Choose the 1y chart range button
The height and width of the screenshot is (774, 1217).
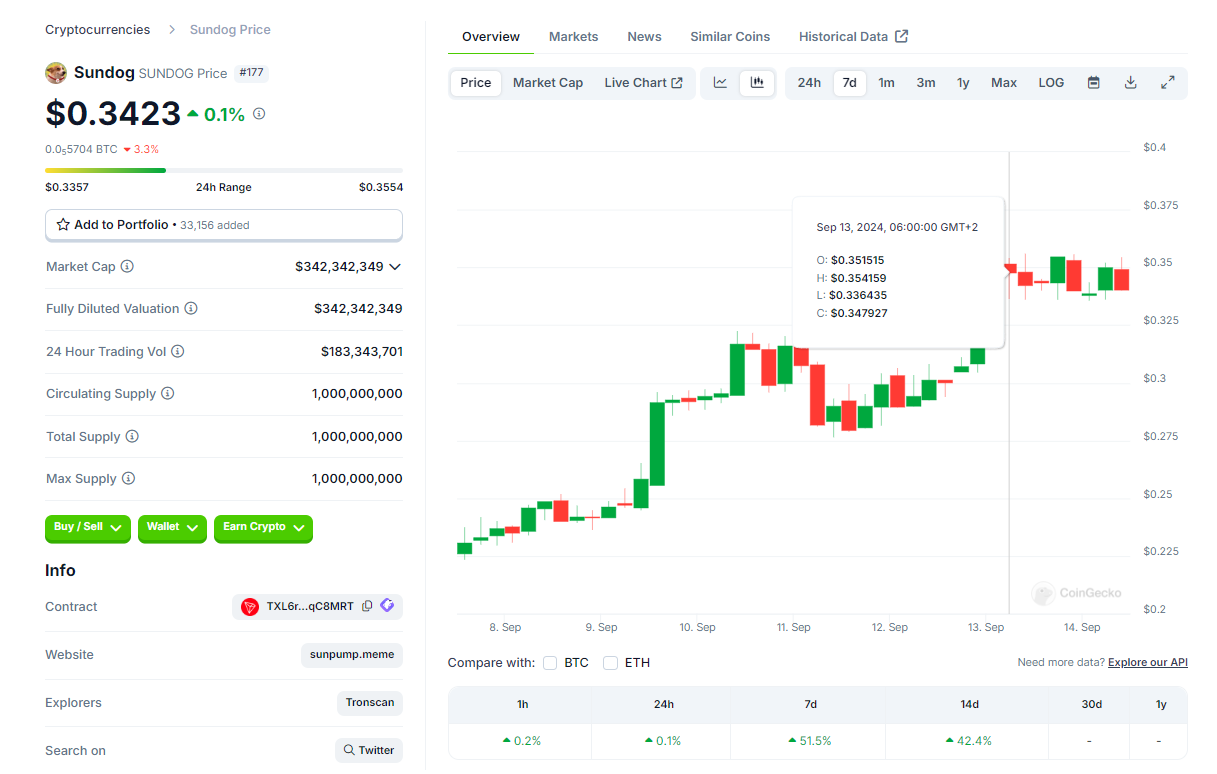[x=963, y=83]
